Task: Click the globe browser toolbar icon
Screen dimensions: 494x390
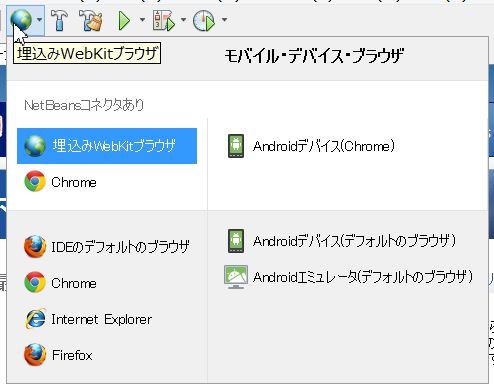Action: point(21,20)
